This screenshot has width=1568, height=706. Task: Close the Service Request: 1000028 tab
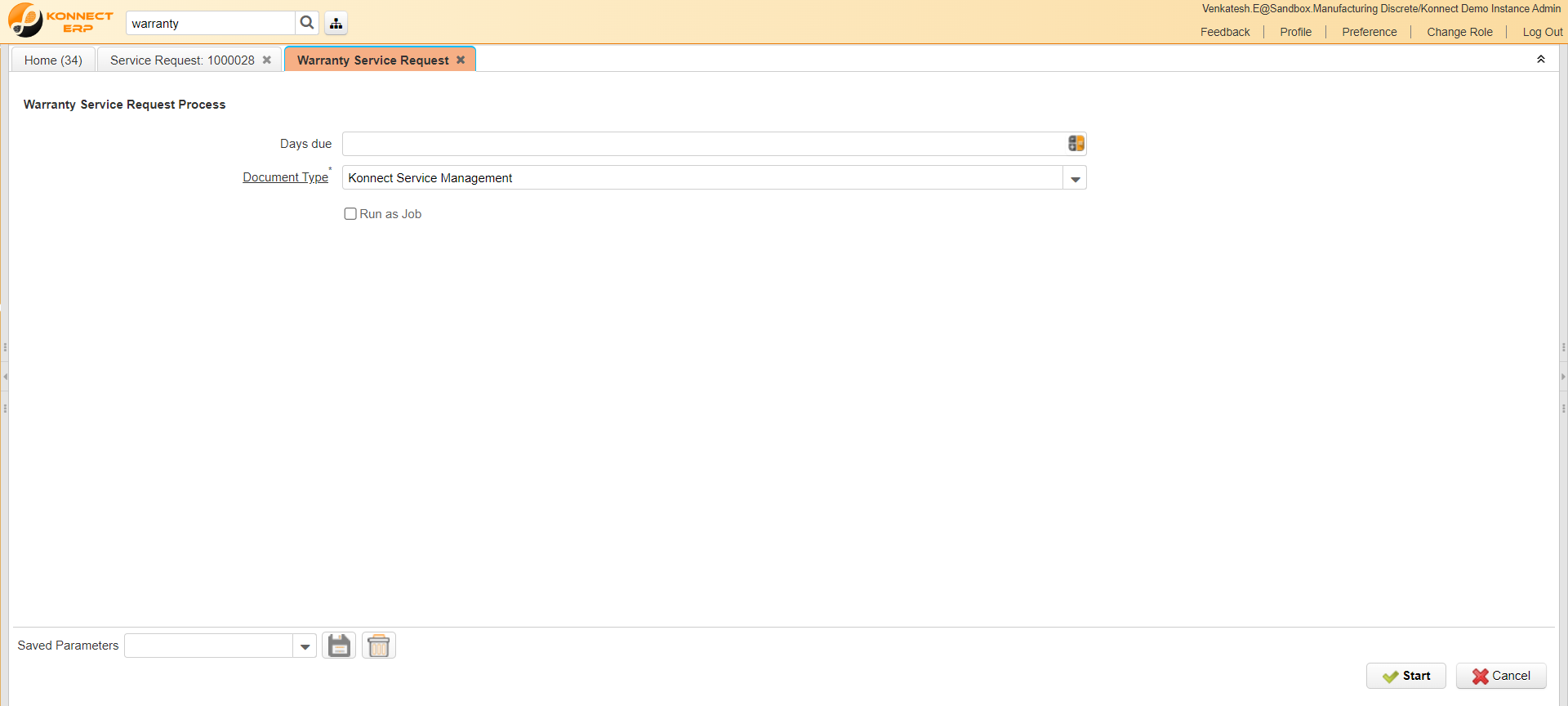tap(267, 60)
